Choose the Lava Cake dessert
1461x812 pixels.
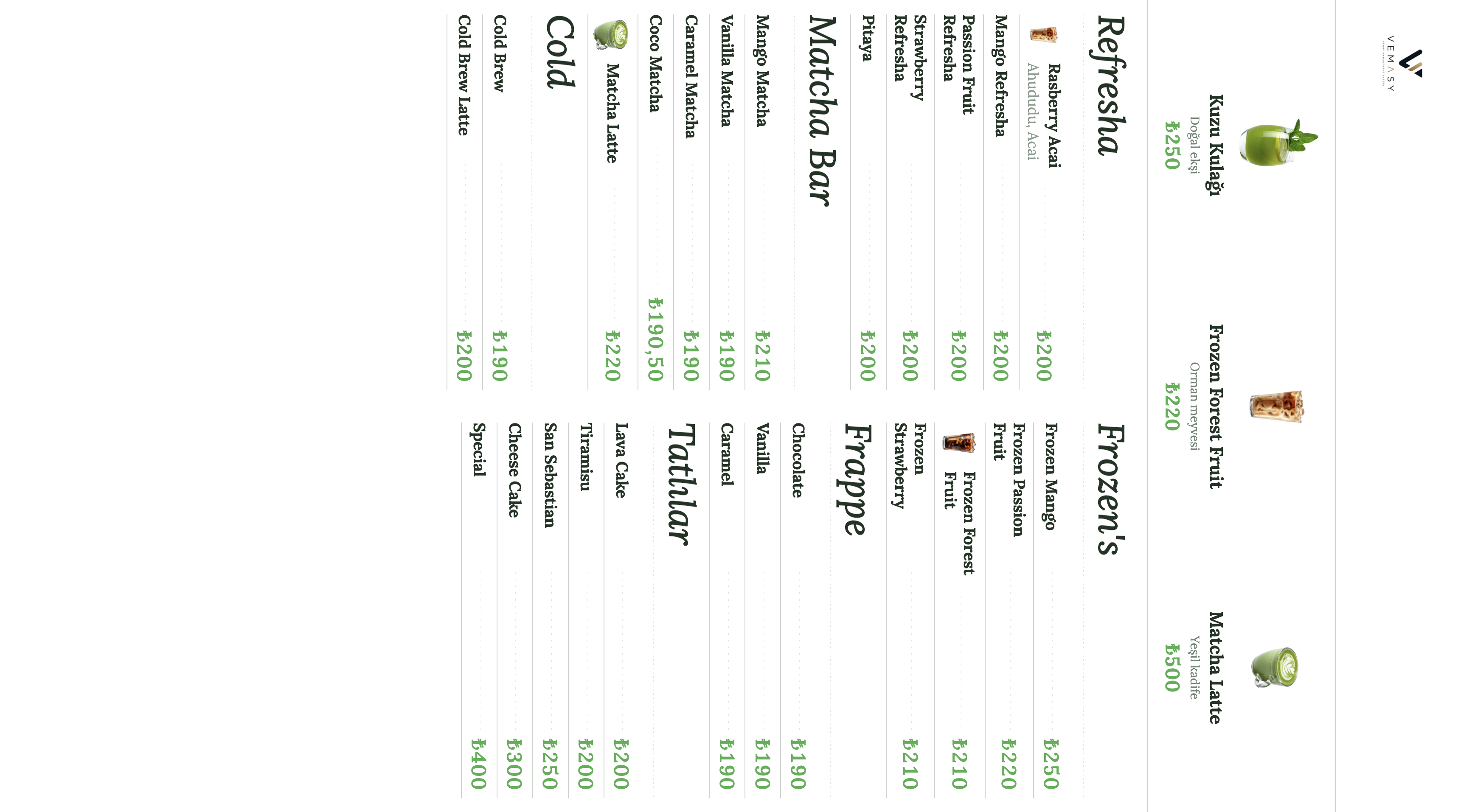click(621, 460)
